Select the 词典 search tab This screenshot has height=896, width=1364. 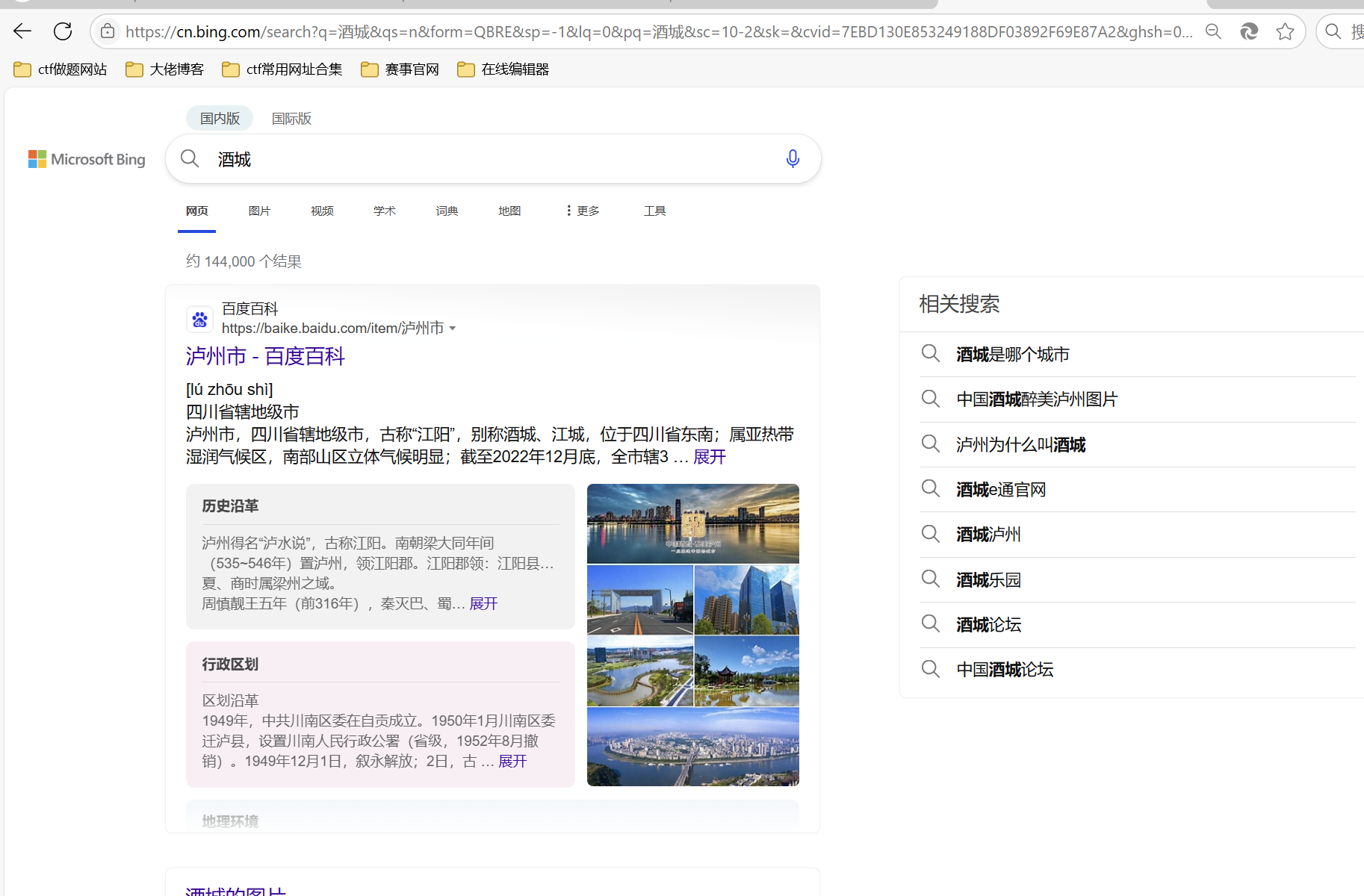click(447, 211)
